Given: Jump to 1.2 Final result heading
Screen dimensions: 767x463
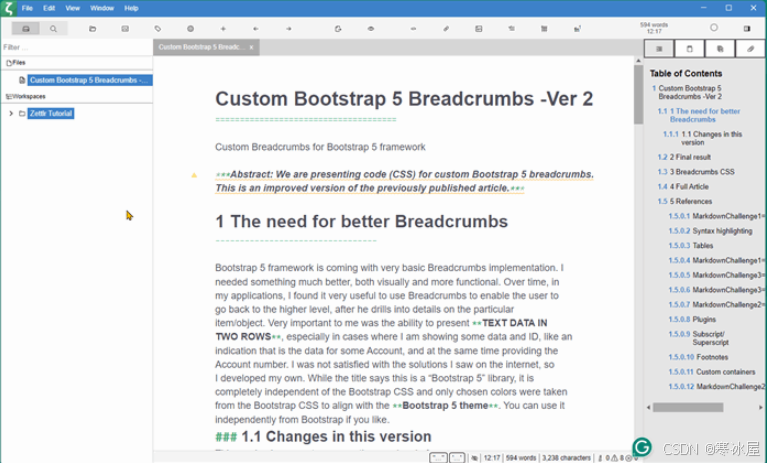Looking at the screenshot, I should tap(684, 157).
